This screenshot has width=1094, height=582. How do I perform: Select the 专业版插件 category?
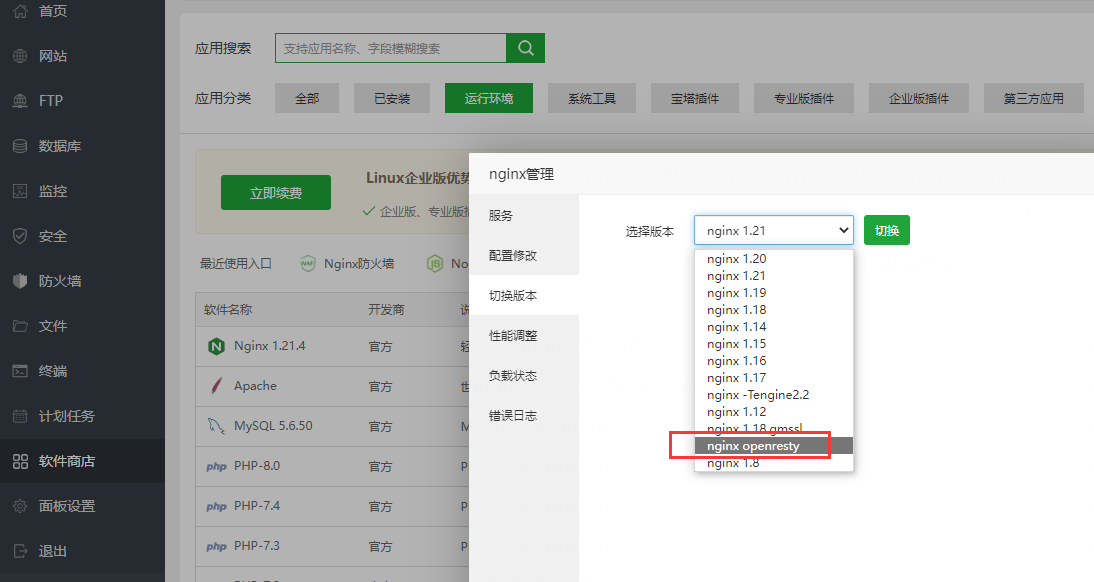coord(804,98)
